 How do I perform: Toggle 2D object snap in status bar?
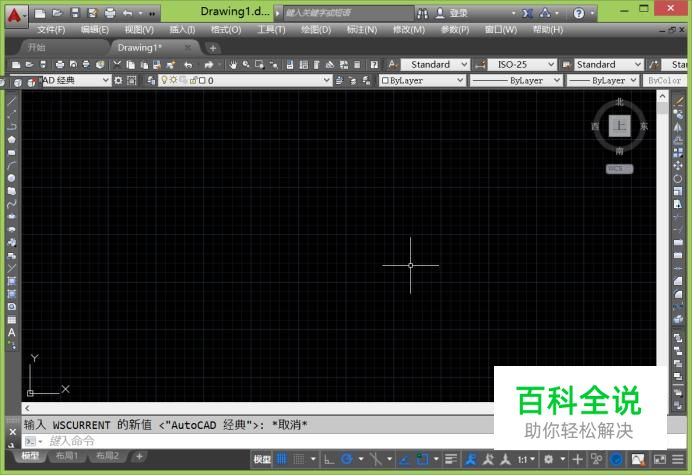pyautogui.click(x=422, y=460)
